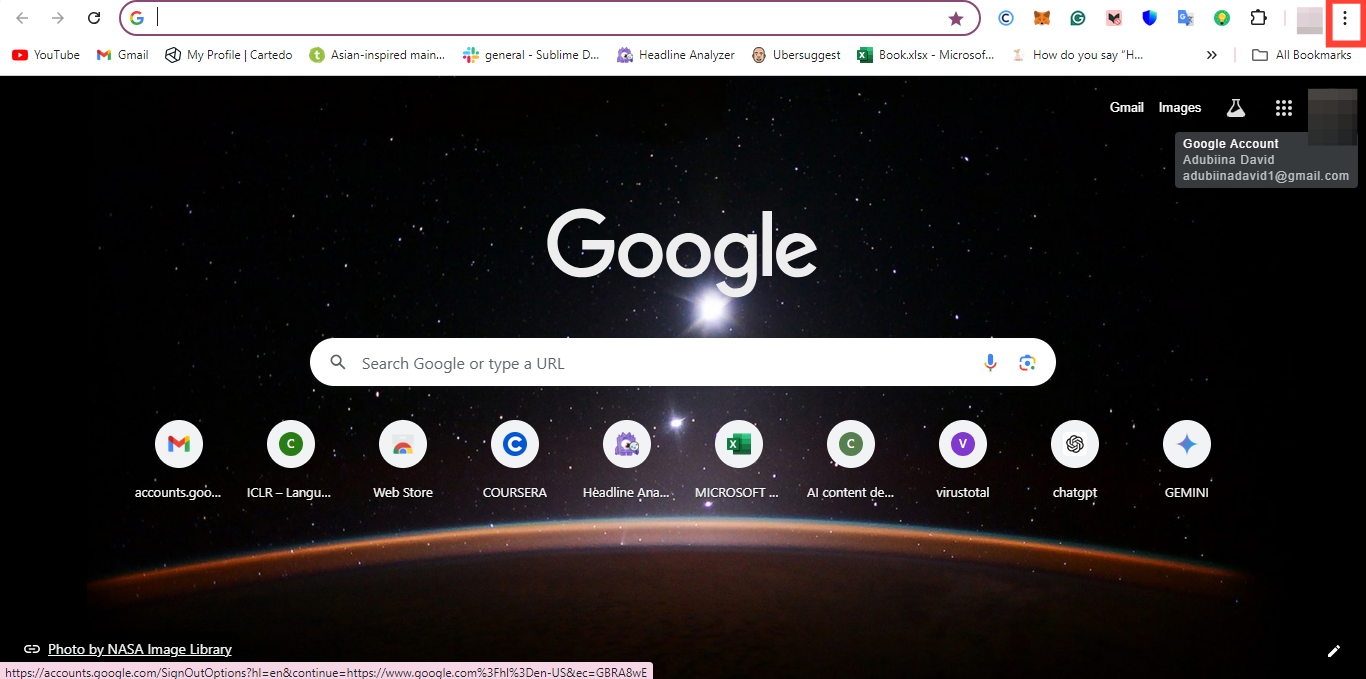Viewport: 1366px width, 679px height.
Task: Start voice search with the microphone icon
Action: (x=990, y=362)
